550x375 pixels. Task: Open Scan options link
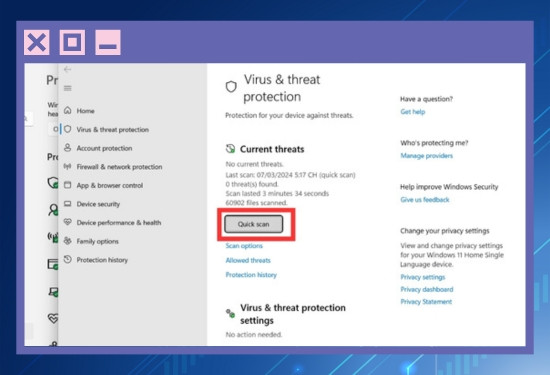tap(244, 246)
